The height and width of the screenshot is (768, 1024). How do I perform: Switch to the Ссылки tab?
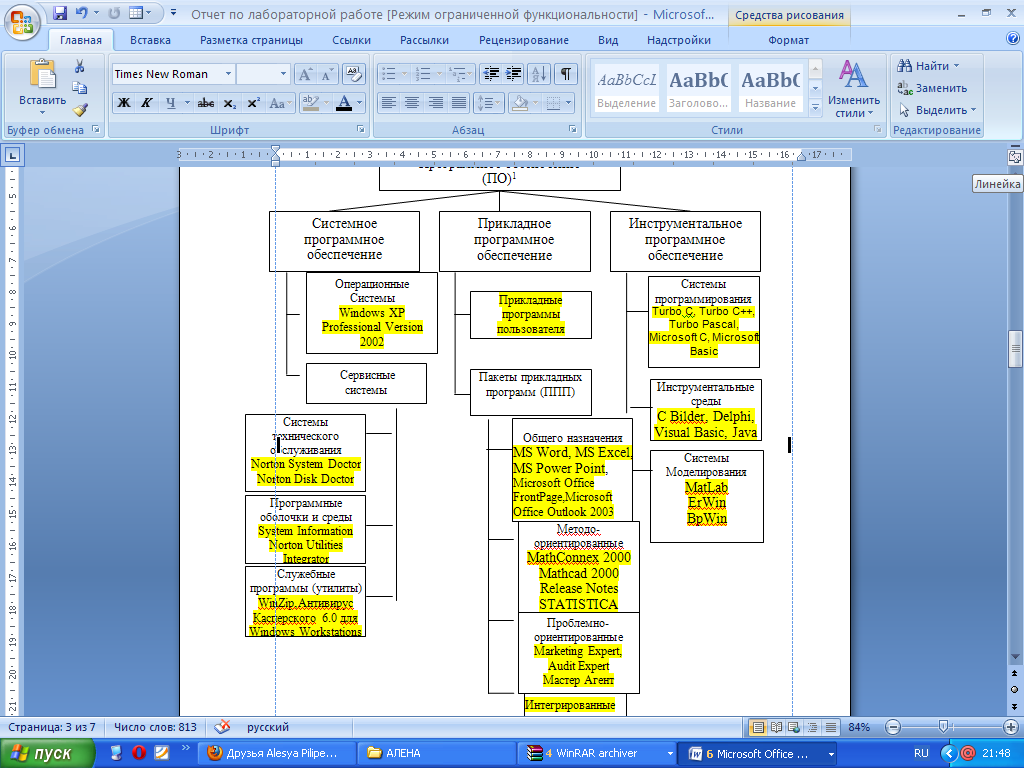tap(351, 40)
